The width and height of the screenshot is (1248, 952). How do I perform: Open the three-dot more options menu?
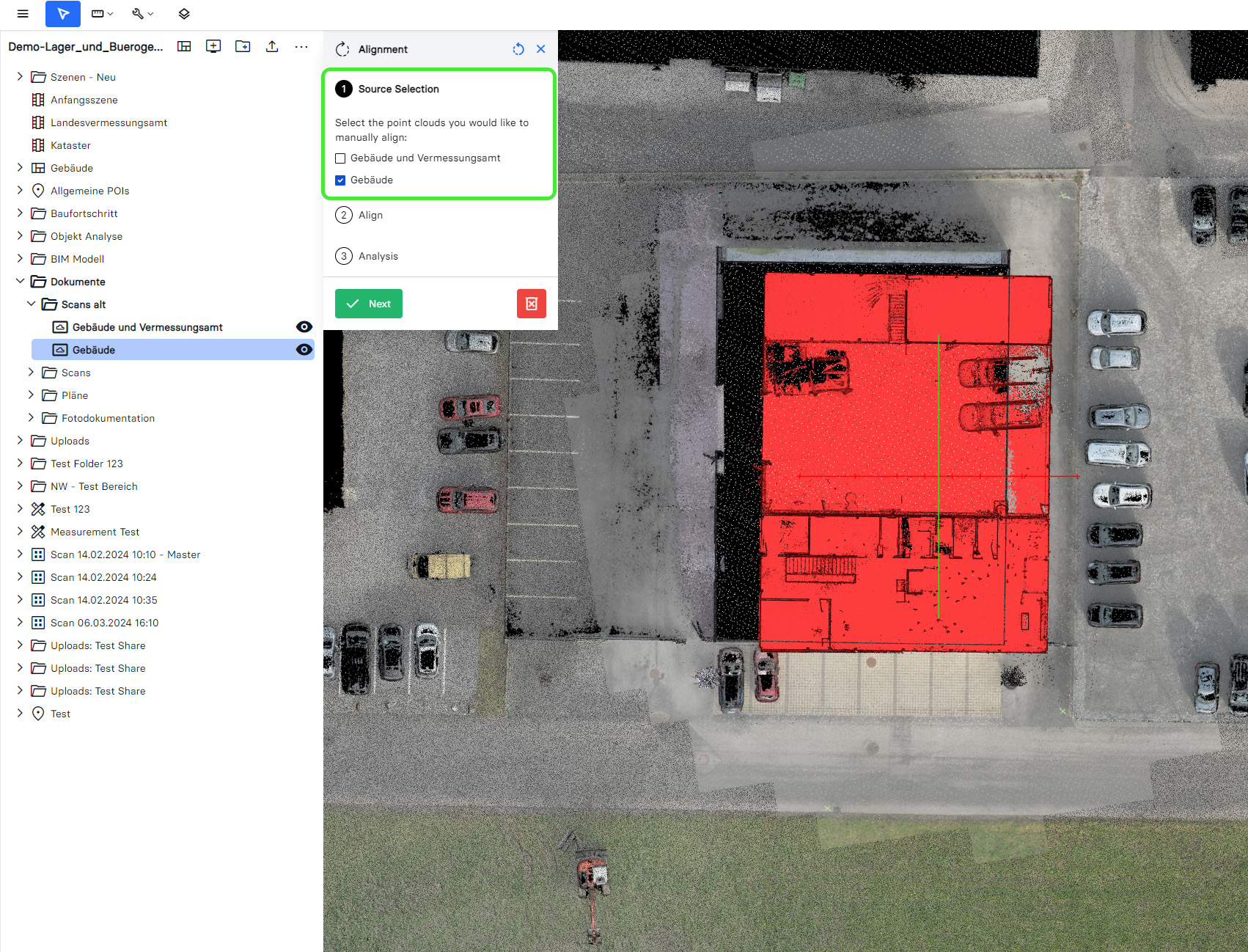[301, 47]
